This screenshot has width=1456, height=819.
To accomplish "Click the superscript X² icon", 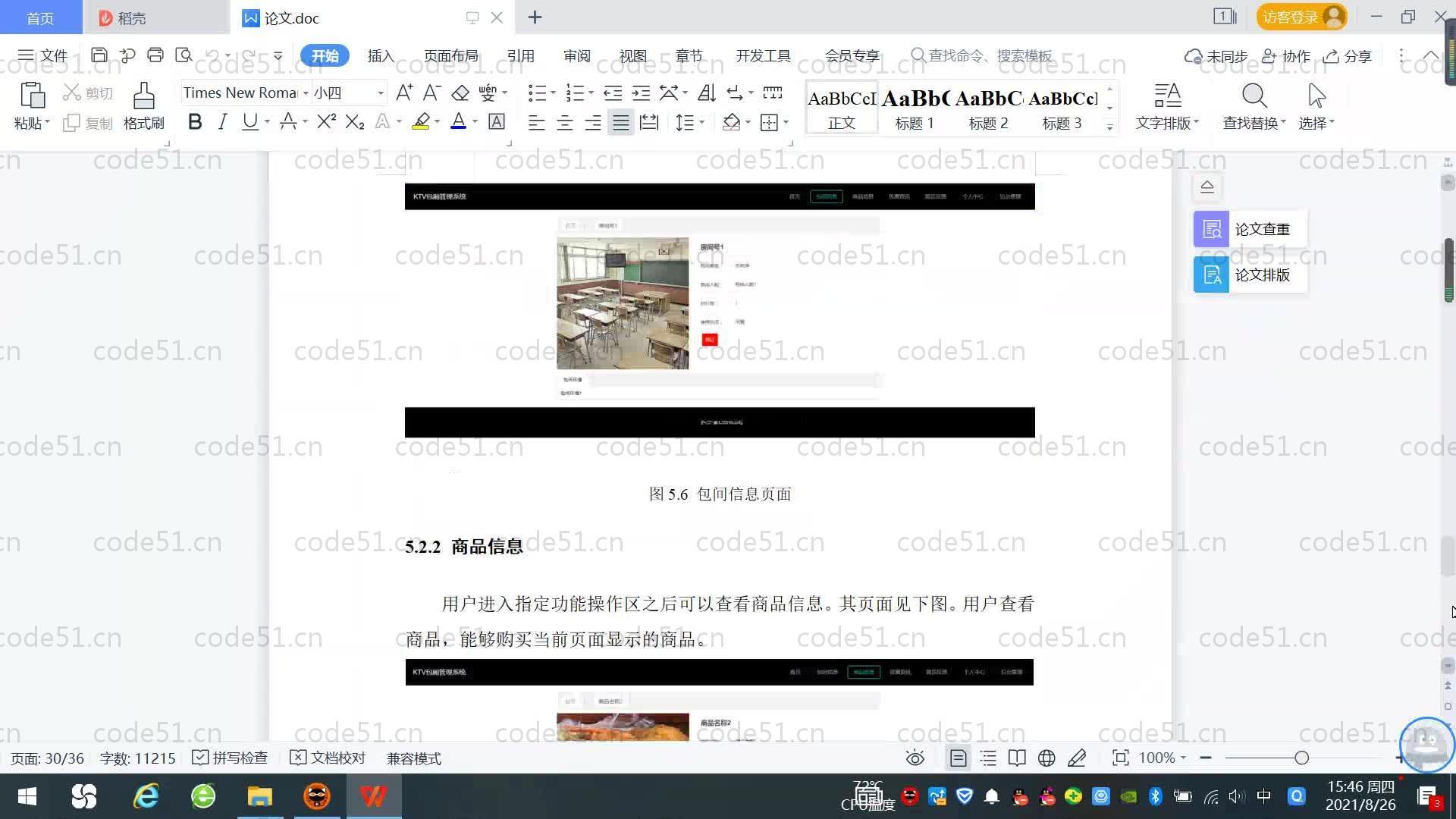I will tap(326, 122).
